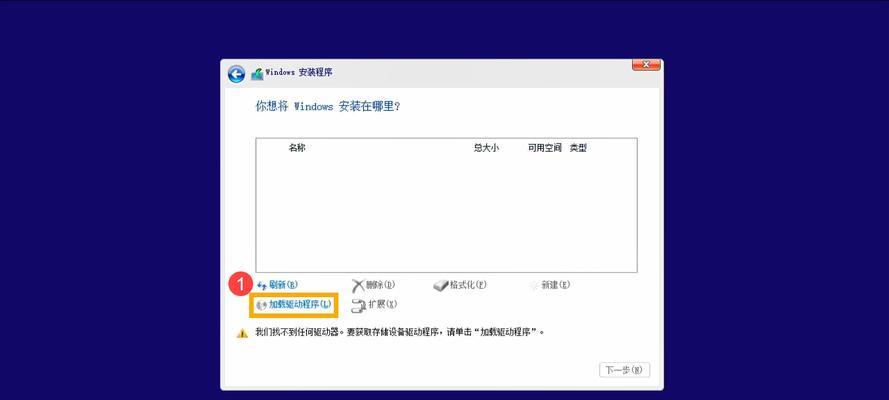Image resolution: width=889 pixels, height=400 pixels.
Task: Click the 扩展(X) extend link
Action: point(383,304)
